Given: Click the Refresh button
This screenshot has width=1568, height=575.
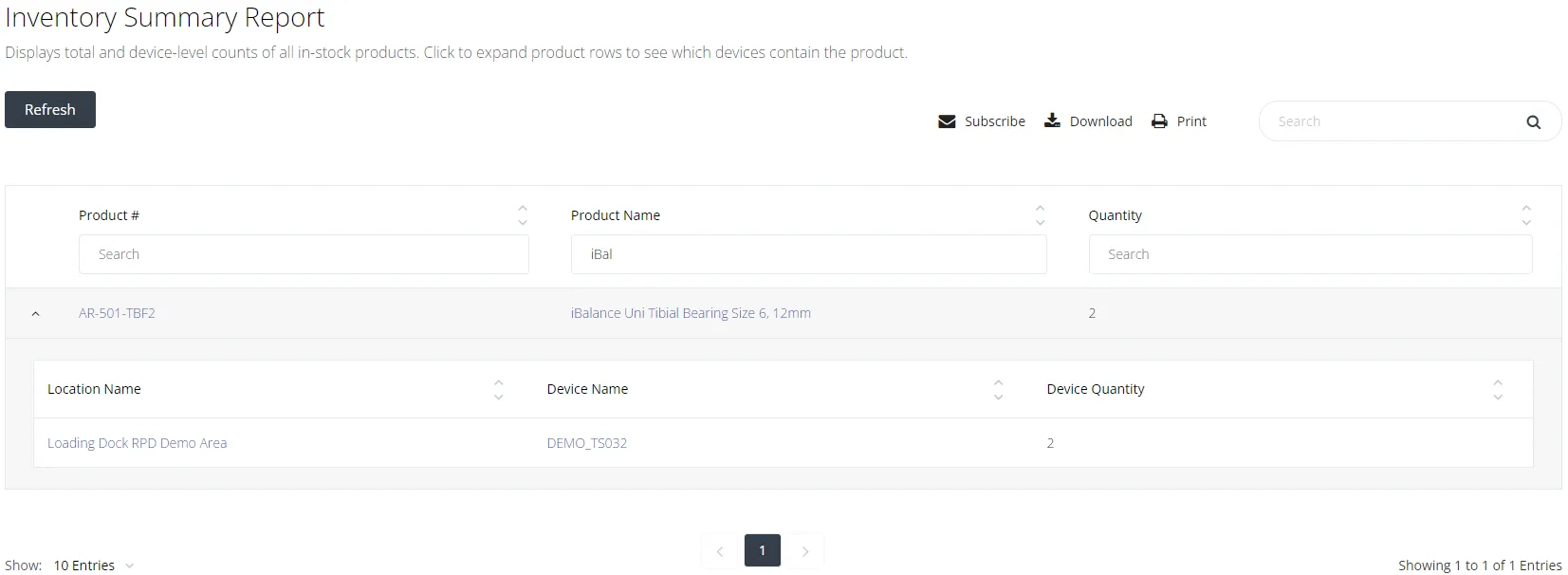Looking at the screenshot, I should tap(50, 109).
